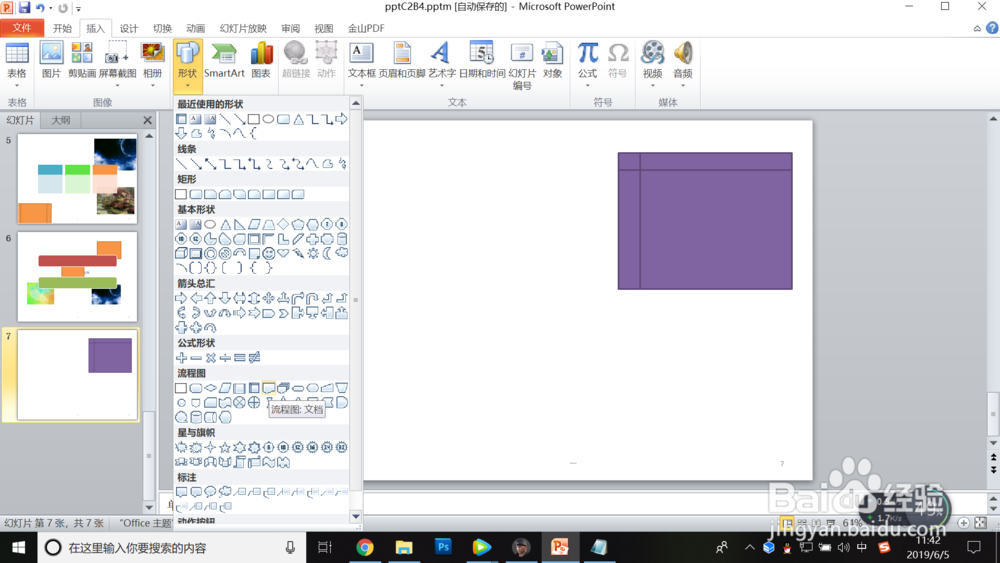Select slide 5 thumbnail
The image size is (1000, 563).
click(x=77, y=179)
